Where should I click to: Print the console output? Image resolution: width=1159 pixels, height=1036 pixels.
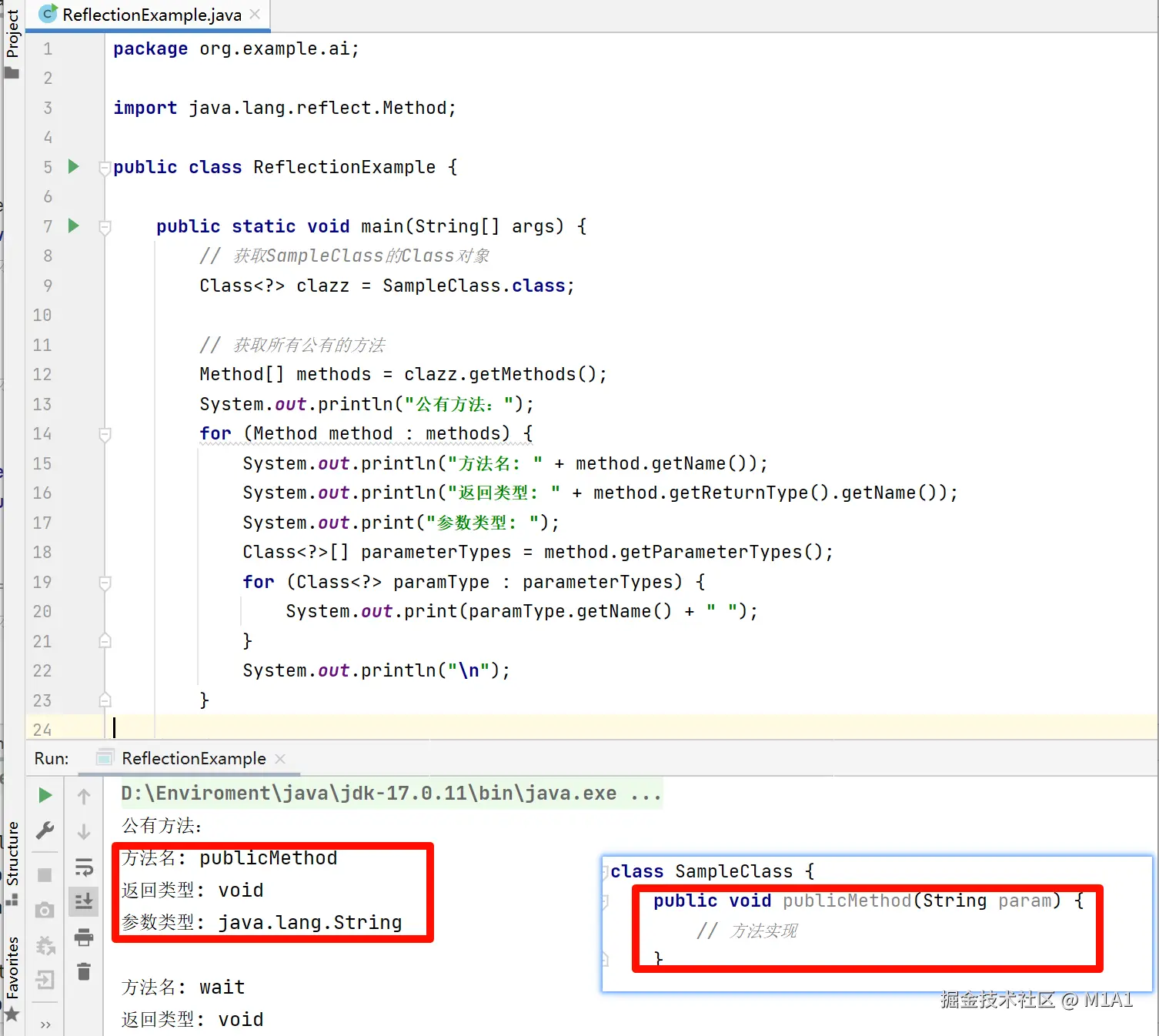tap(84, 937)
